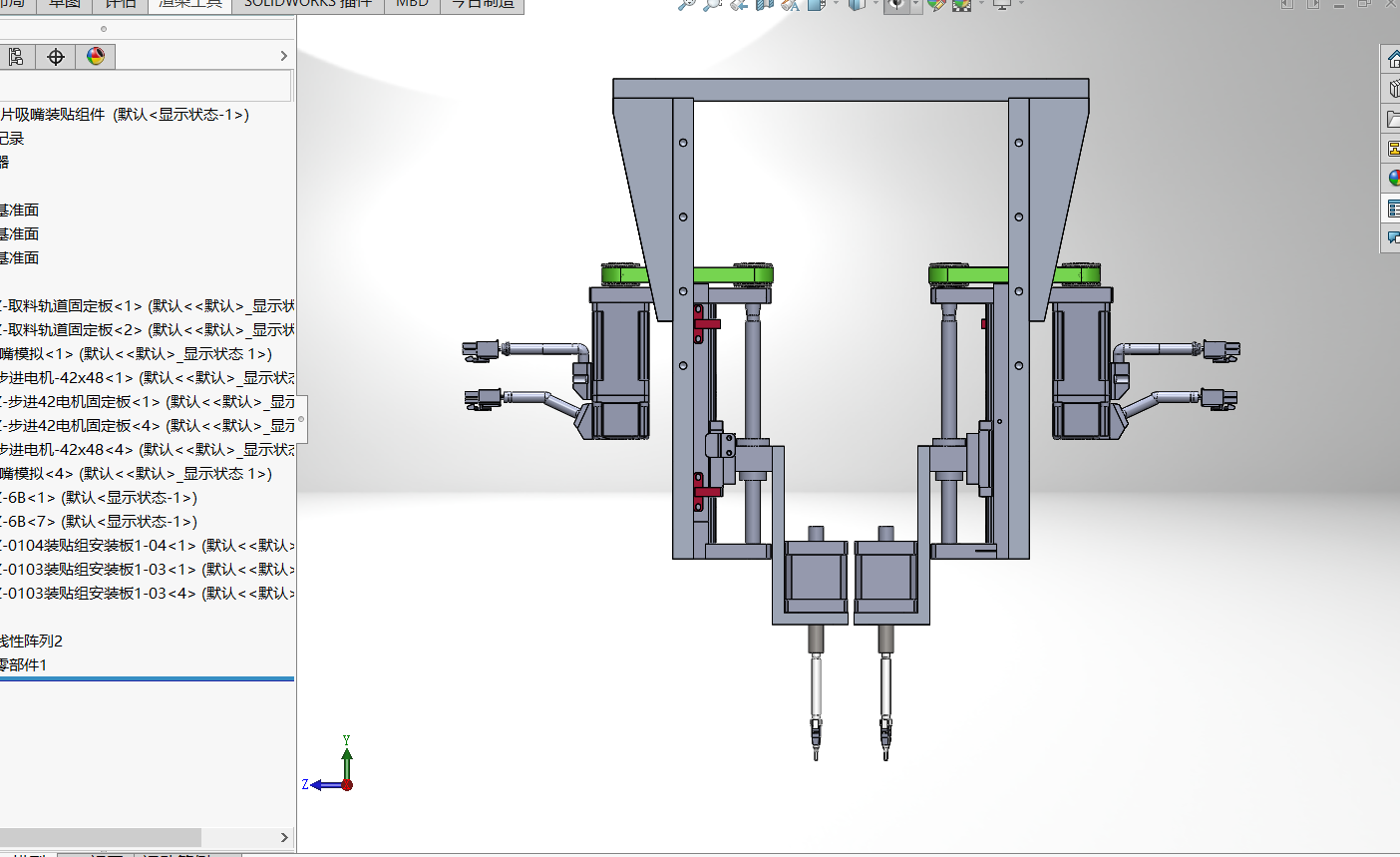
Task: Click the Edit Appearance icon in view toolbar
Action: point(935,5)
